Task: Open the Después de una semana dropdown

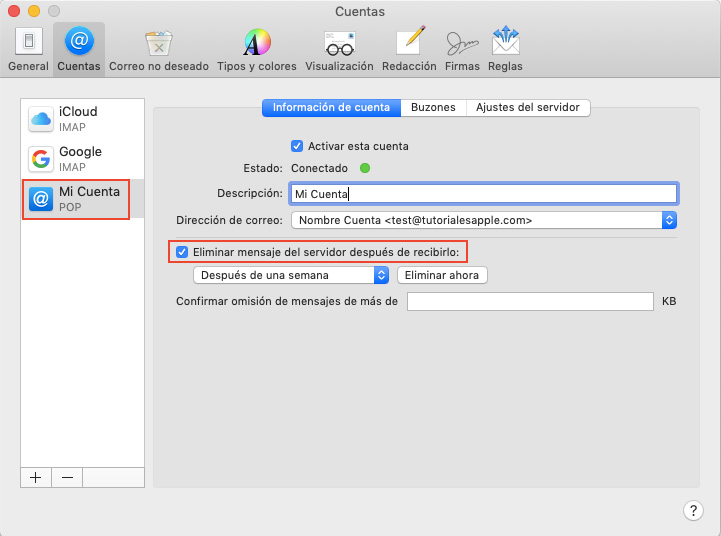Action: click(290, 275)
